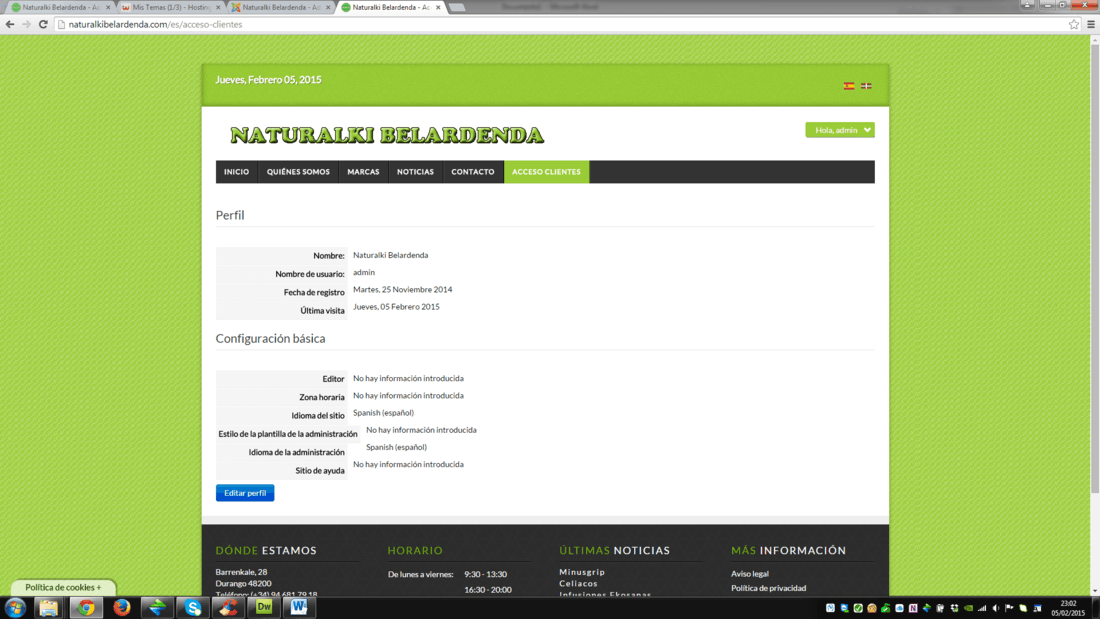Expand the 'Política de cookies +' panel
Viewport: 1100px width, 619px height.
click(63, 587)
